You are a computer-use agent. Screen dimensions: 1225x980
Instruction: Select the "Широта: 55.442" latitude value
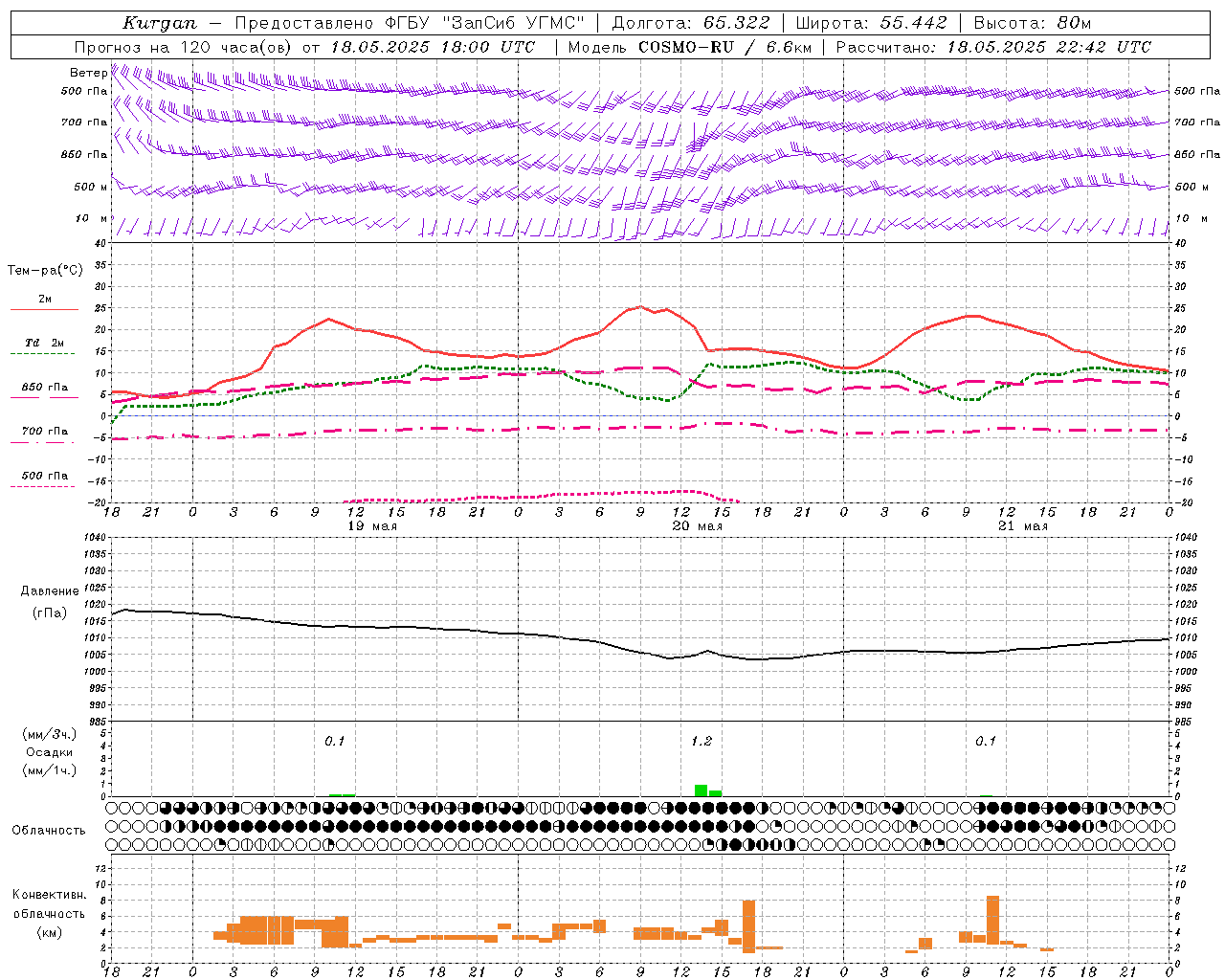click(x=871, y=23)
